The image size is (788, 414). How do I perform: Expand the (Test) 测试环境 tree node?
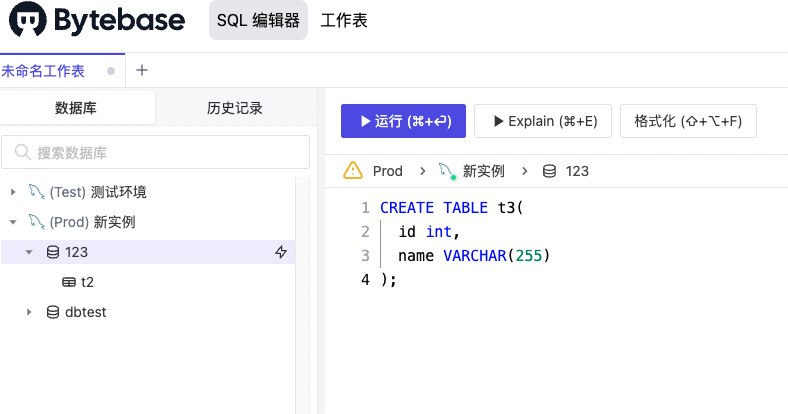coord(13,192)
